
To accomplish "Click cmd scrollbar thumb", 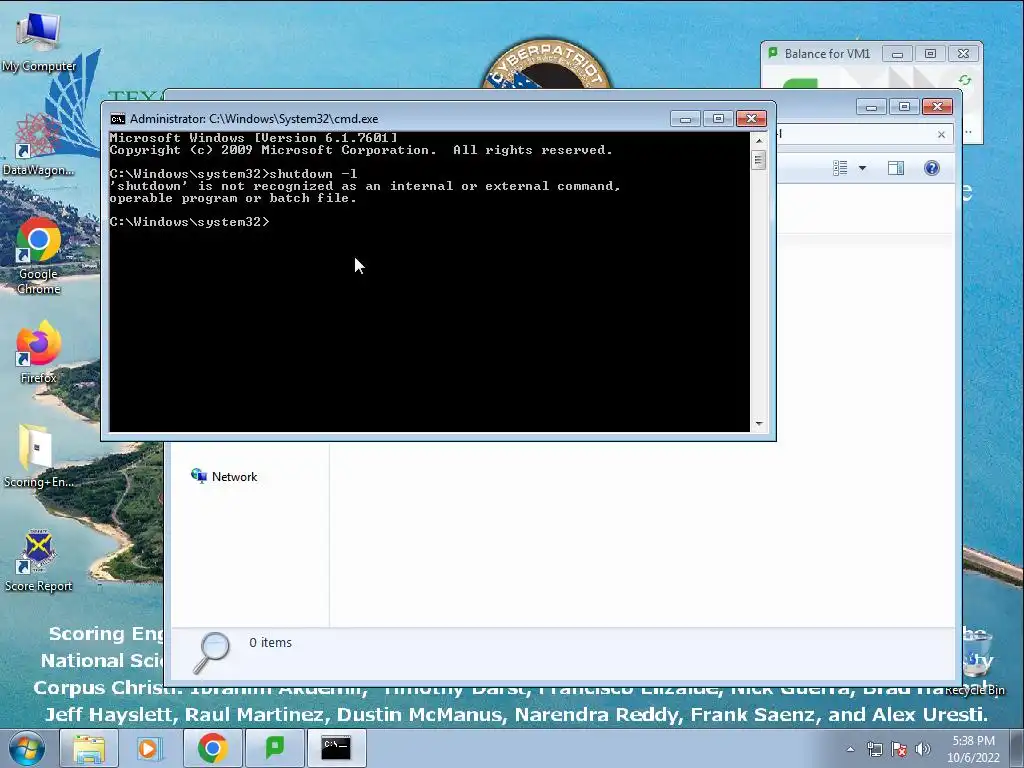I will (759, 160).
